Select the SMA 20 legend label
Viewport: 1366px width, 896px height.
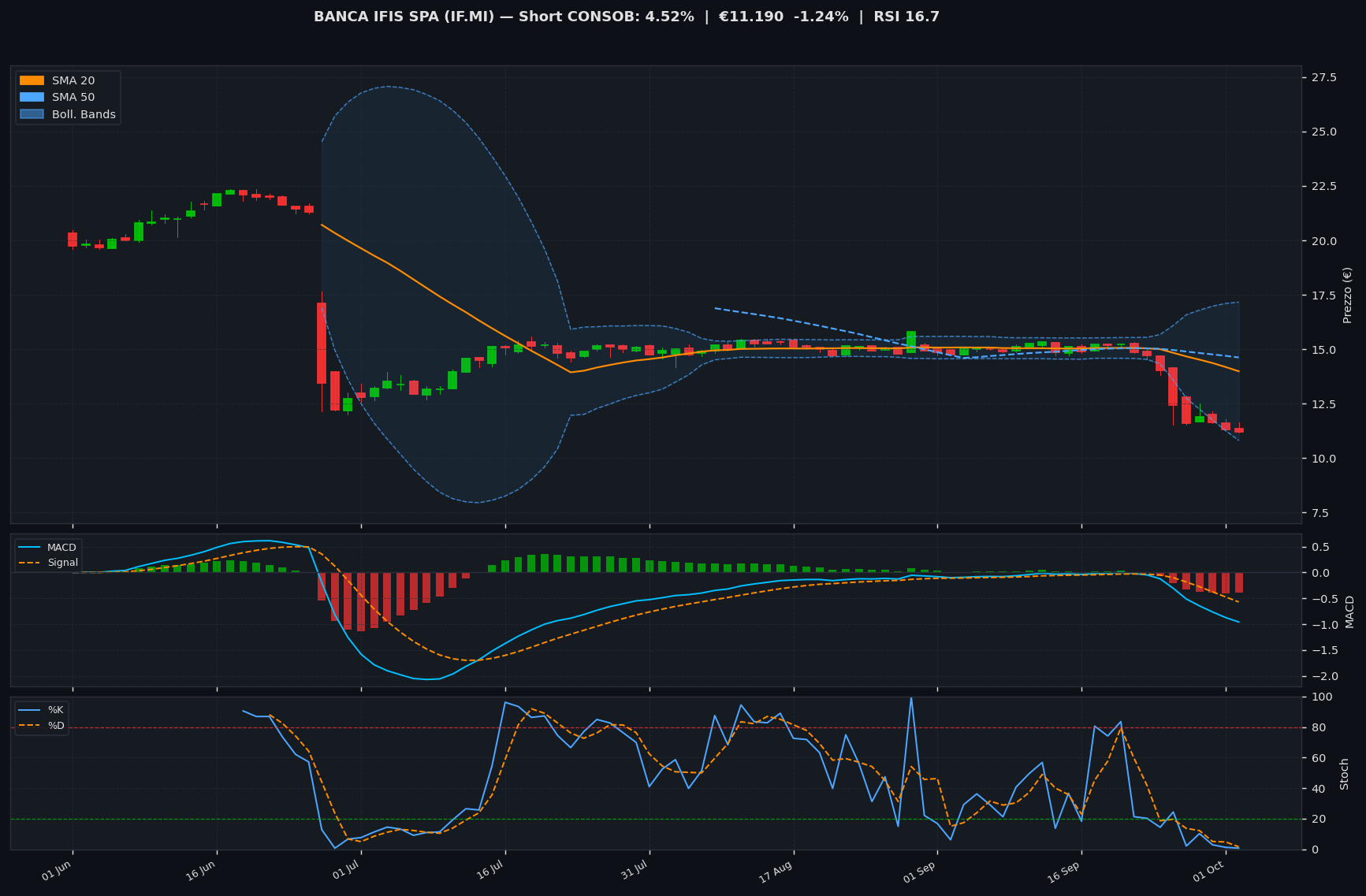point(73,80)
